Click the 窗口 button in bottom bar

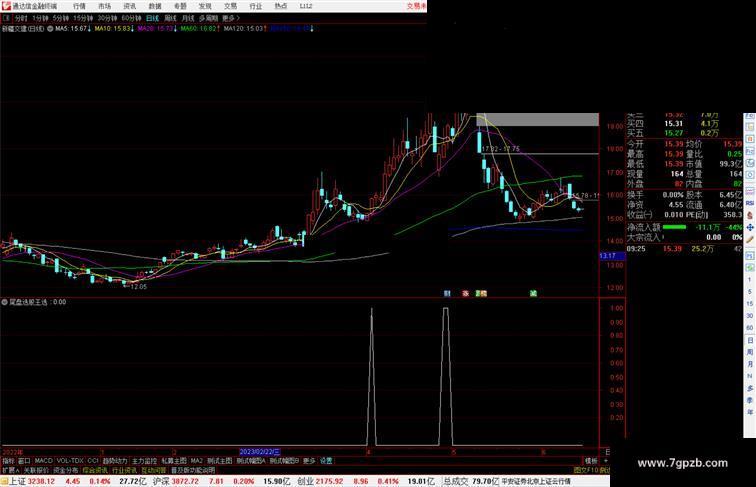(24, 461)
